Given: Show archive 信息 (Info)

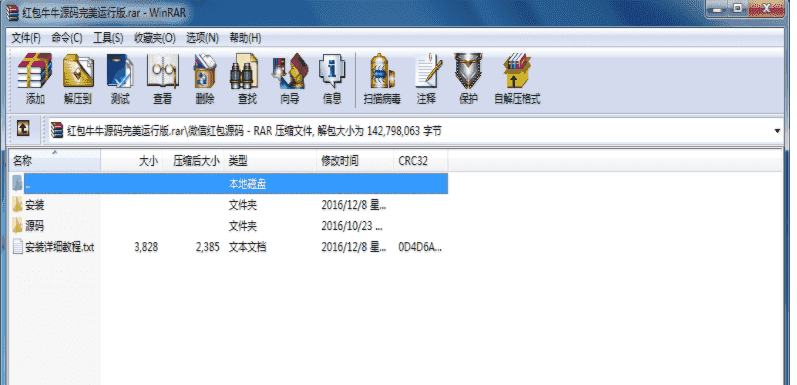Looking at the screenshot, I should (x=332, y=71).
